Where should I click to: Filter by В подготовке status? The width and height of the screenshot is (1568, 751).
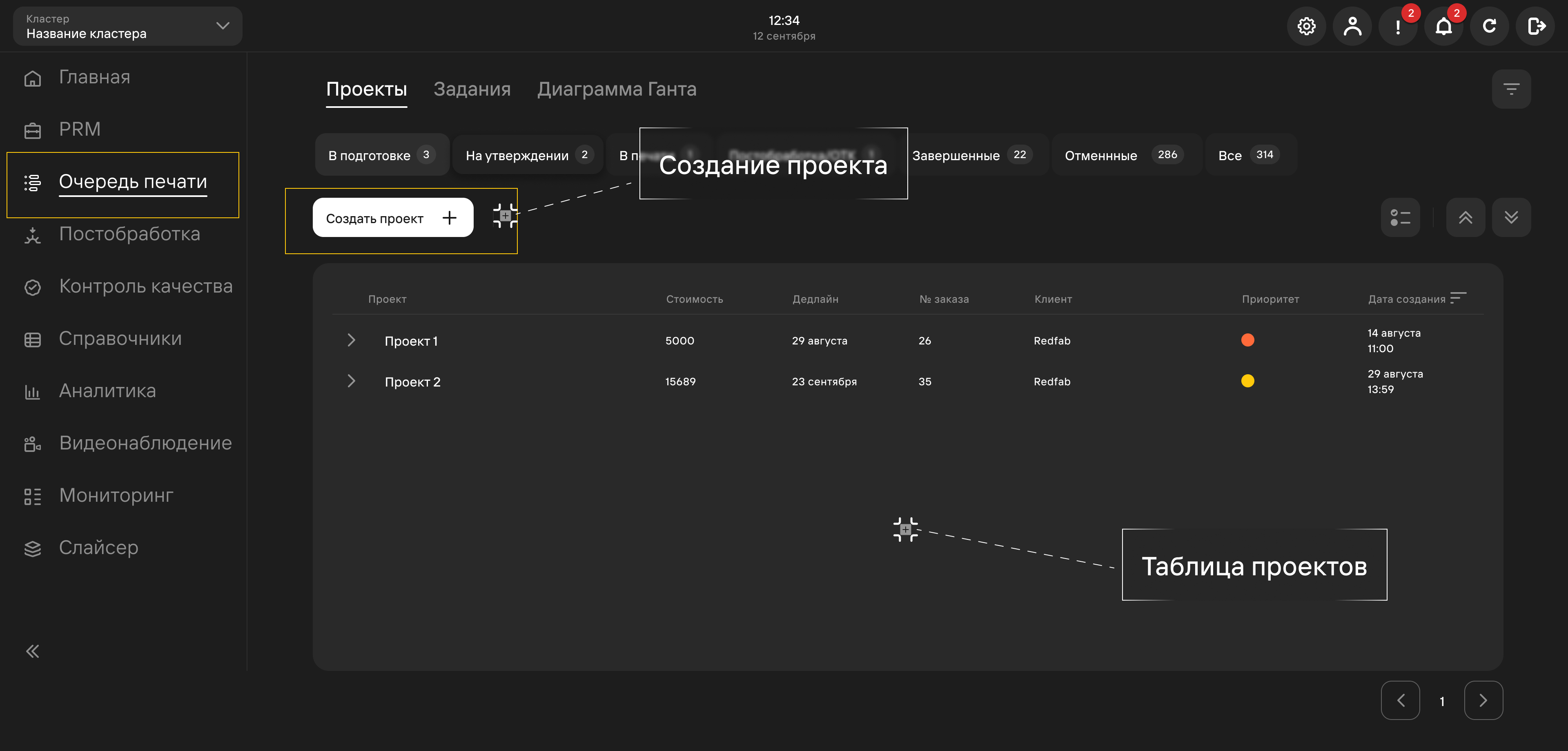coord(382,155)
